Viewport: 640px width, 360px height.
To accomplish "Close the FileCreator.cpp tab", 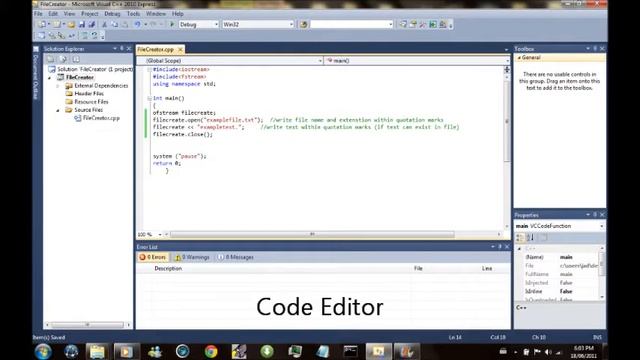I will pos(180,49).
